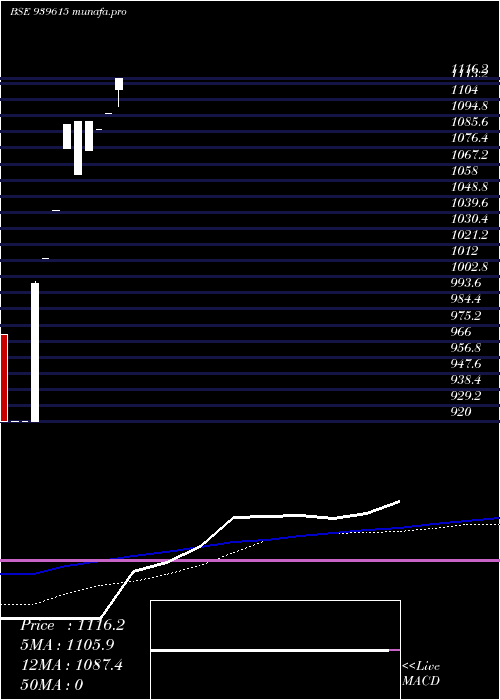Click the 1002.8 price axis label

coord(469,267)
